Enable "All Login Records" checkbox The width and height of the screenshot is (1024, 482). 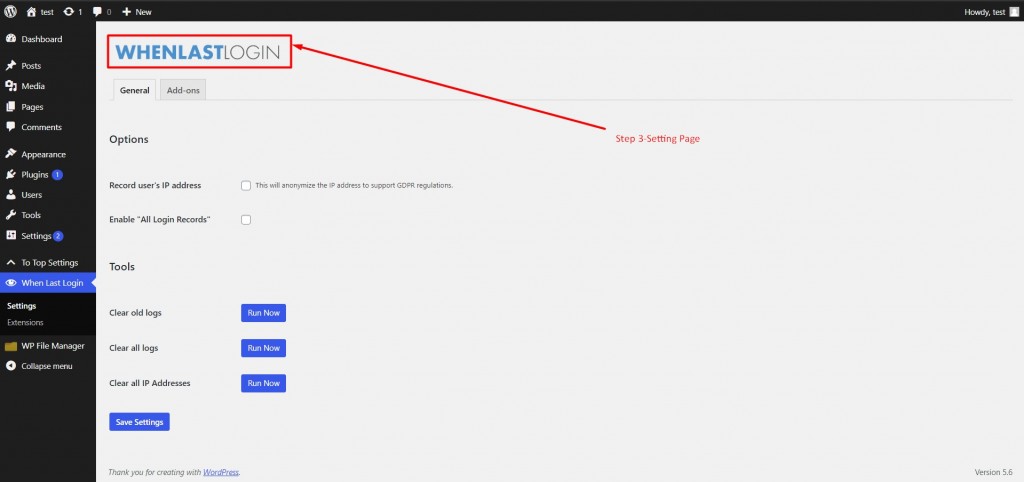[246, 219]
